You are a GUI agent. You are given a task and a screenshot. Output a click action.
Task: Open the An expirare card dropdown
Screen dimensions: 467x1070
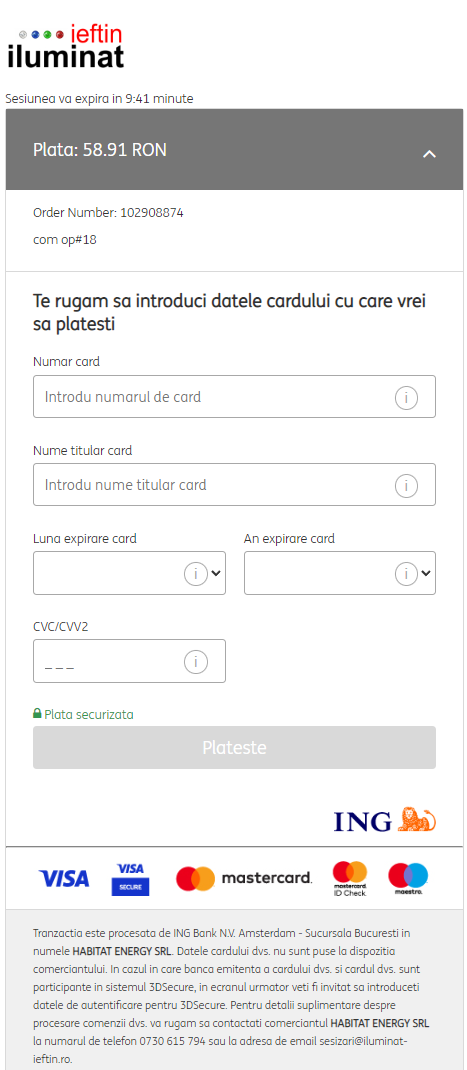coord(340,573)
